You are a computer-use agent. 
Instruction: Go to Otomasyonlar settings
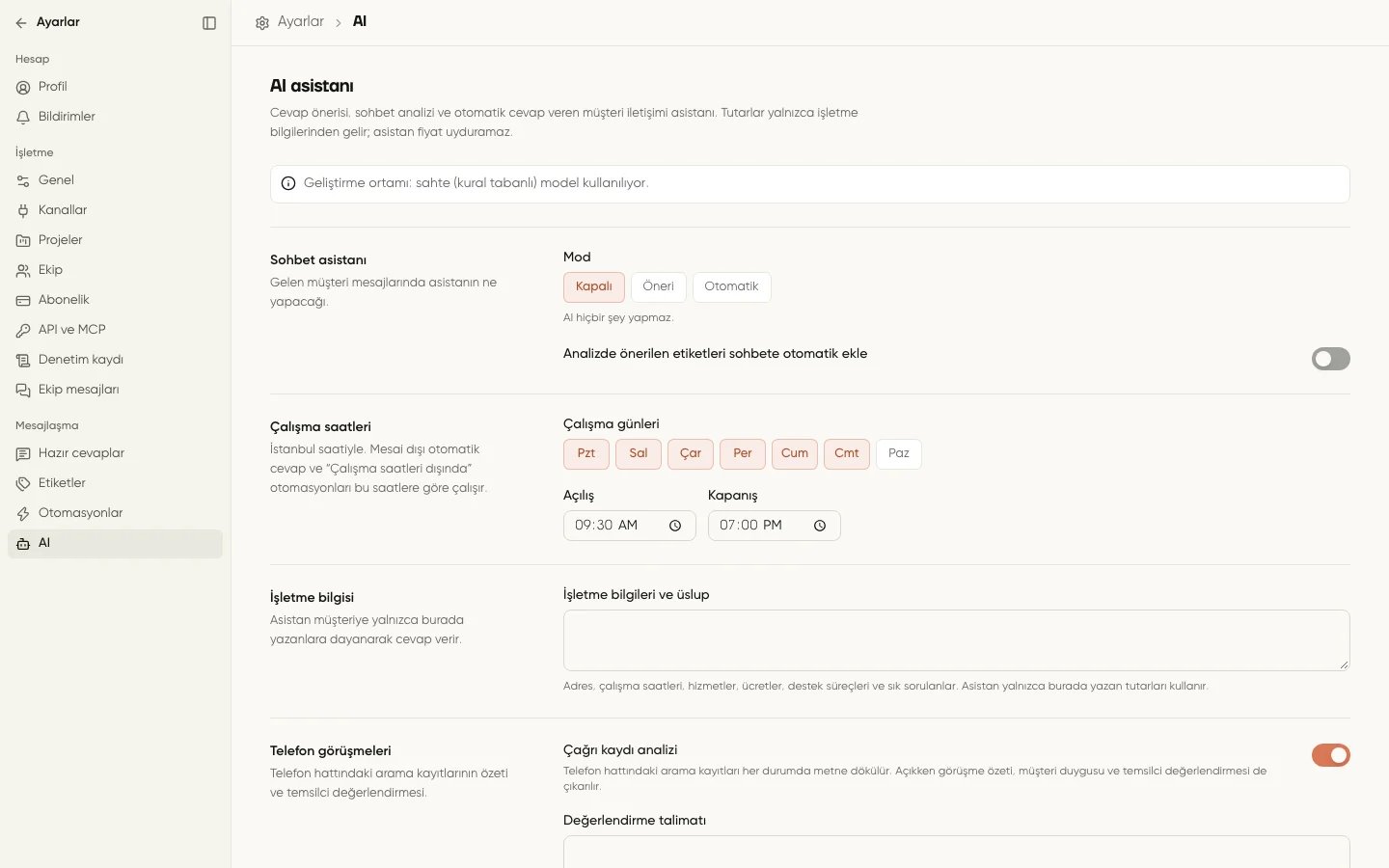coord(115,513)
